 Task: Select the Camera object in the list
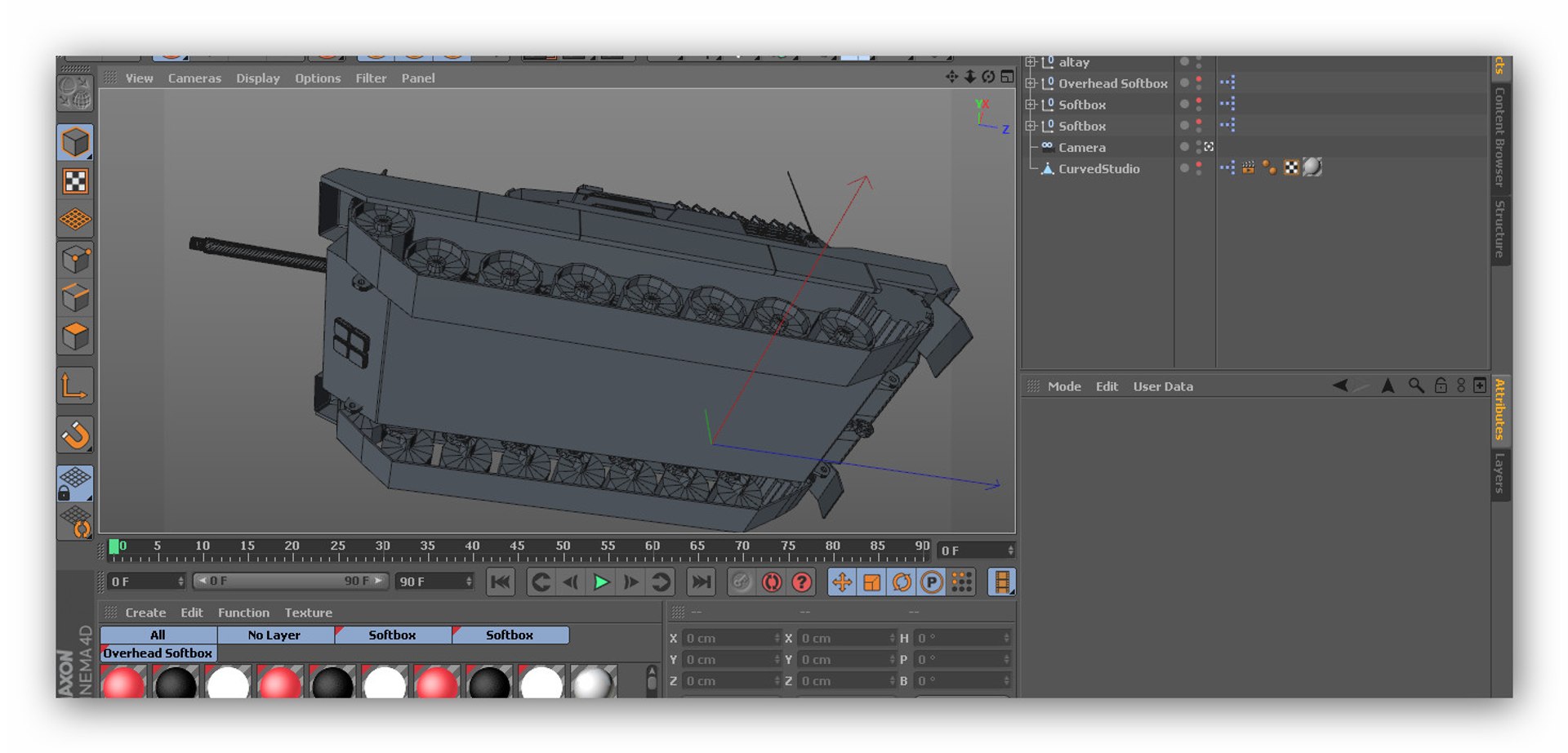click(1081, 147)
